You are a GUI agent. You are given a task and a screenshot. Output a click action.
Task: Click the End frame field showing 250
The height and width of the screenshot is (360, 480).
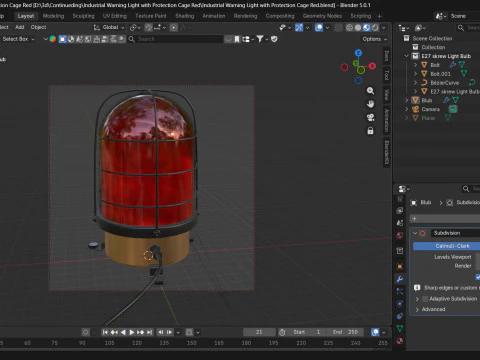(346, 332)
